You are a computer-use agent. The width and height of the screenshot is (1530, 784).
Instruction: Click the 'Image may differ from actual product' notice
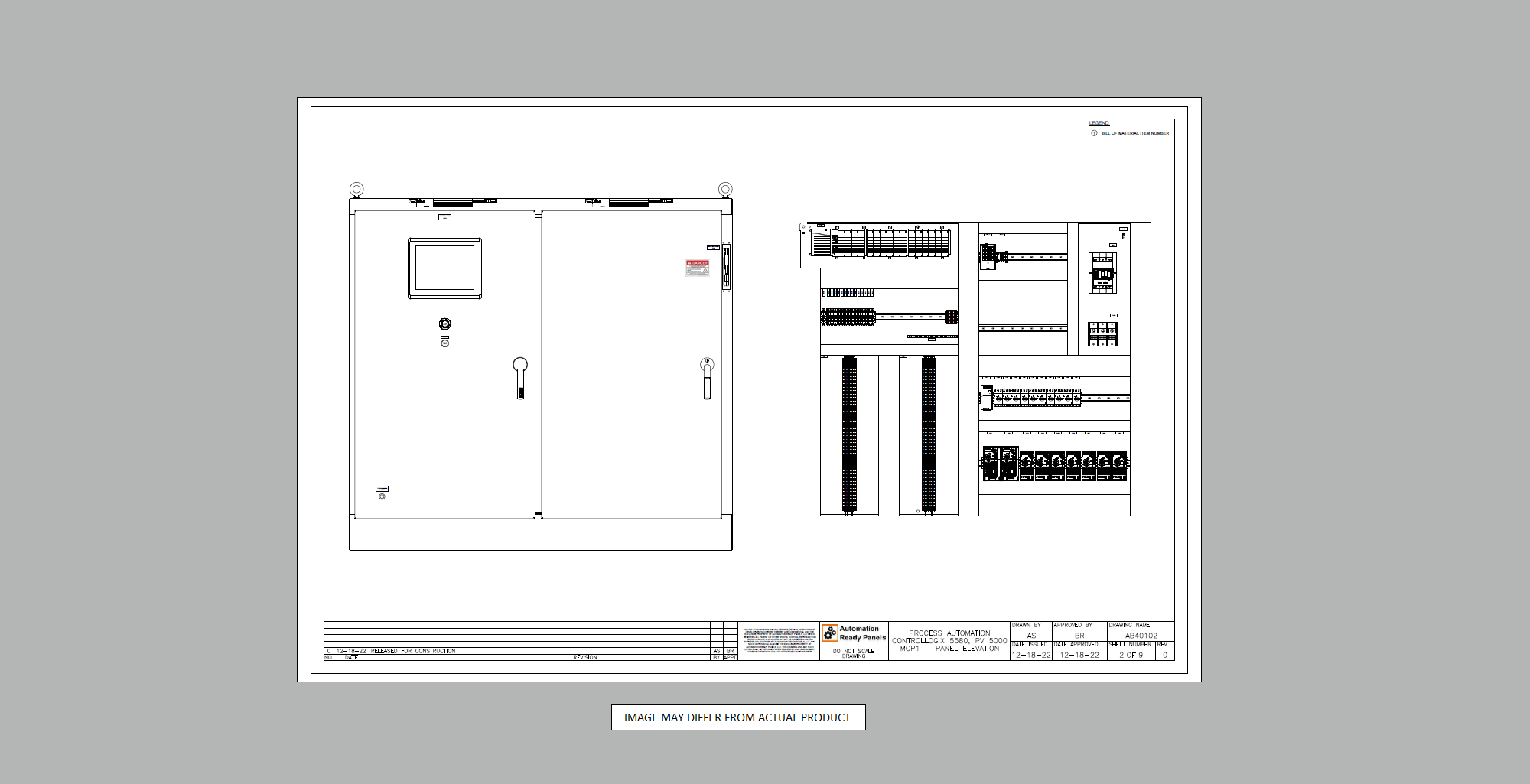point(737,717)
